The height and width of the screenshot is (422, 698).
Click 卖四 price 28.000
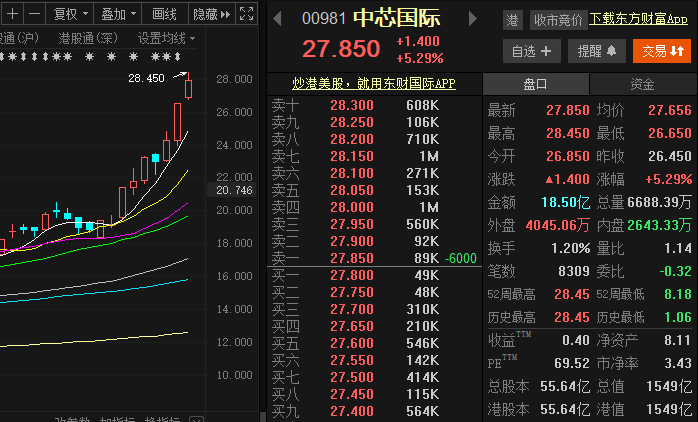pos(352,207)
